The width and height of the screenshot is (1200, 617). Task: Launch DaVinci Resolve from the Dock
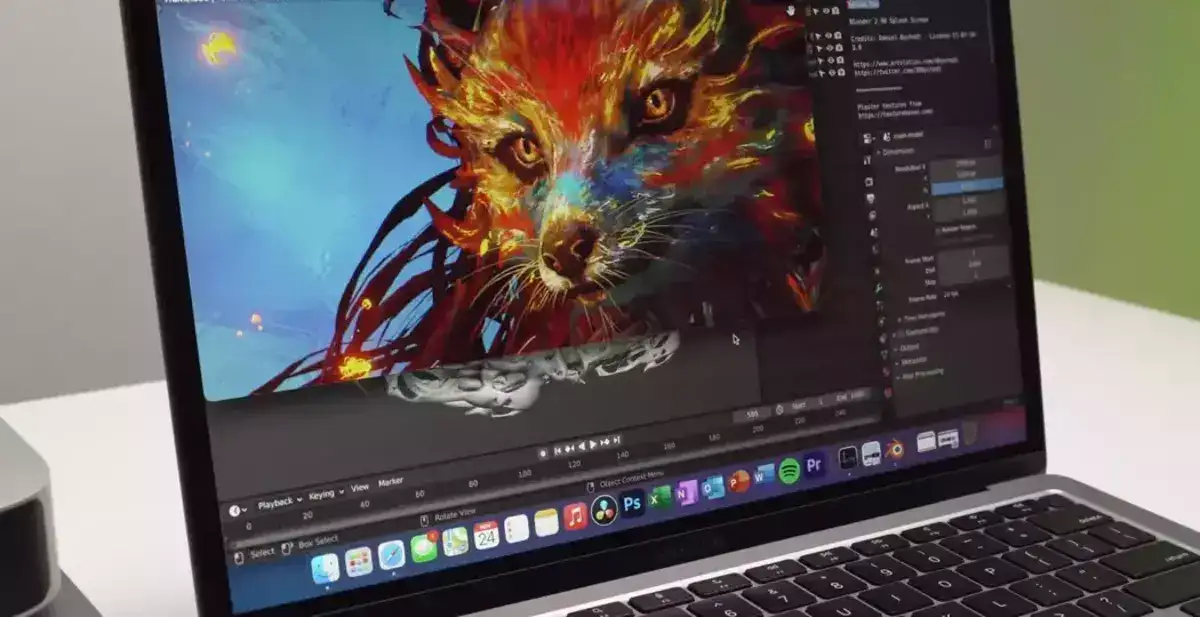point(604,510)
